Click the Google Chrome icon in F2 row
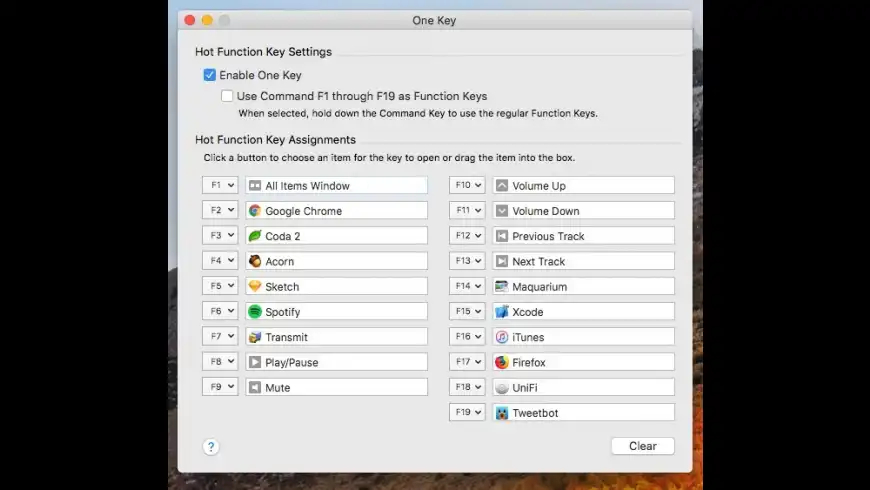 (255, 211)
